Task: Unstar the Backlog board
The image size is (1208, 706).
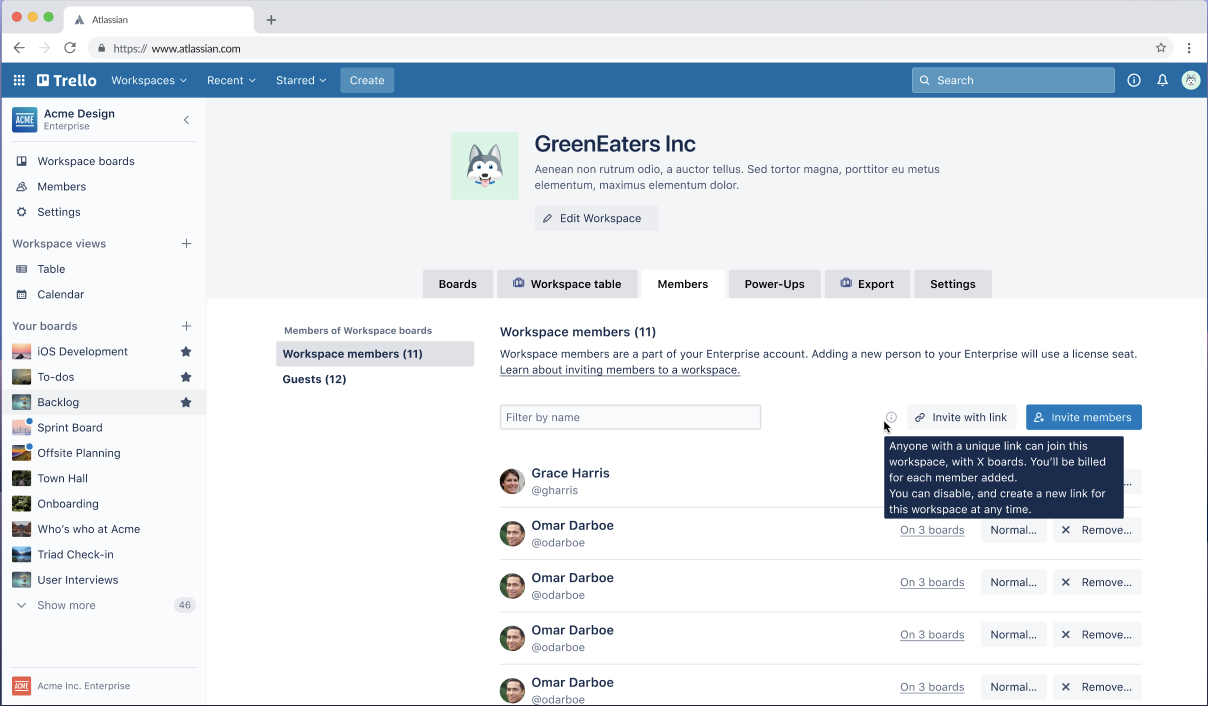Action: point(186,402)
